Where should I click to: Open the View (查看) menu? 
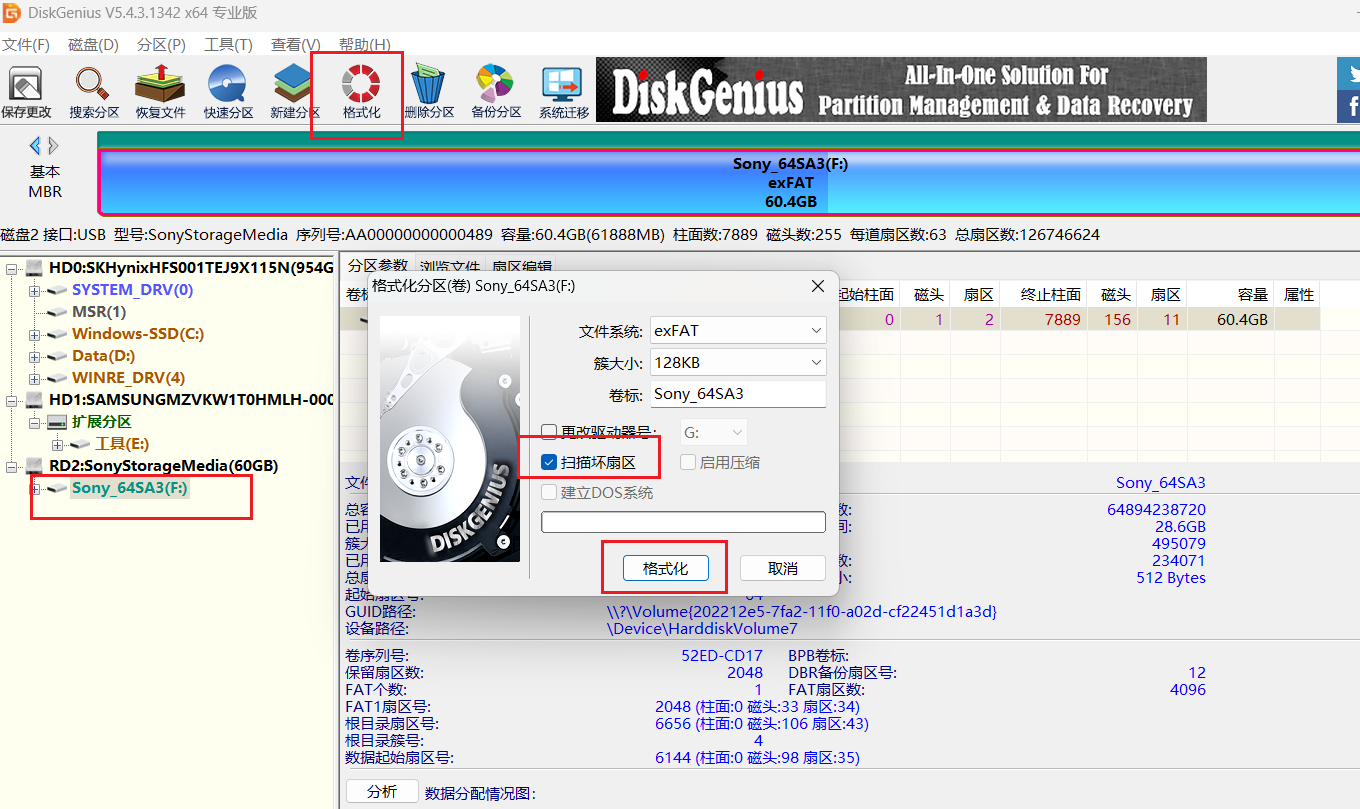[x=296, y=45]
